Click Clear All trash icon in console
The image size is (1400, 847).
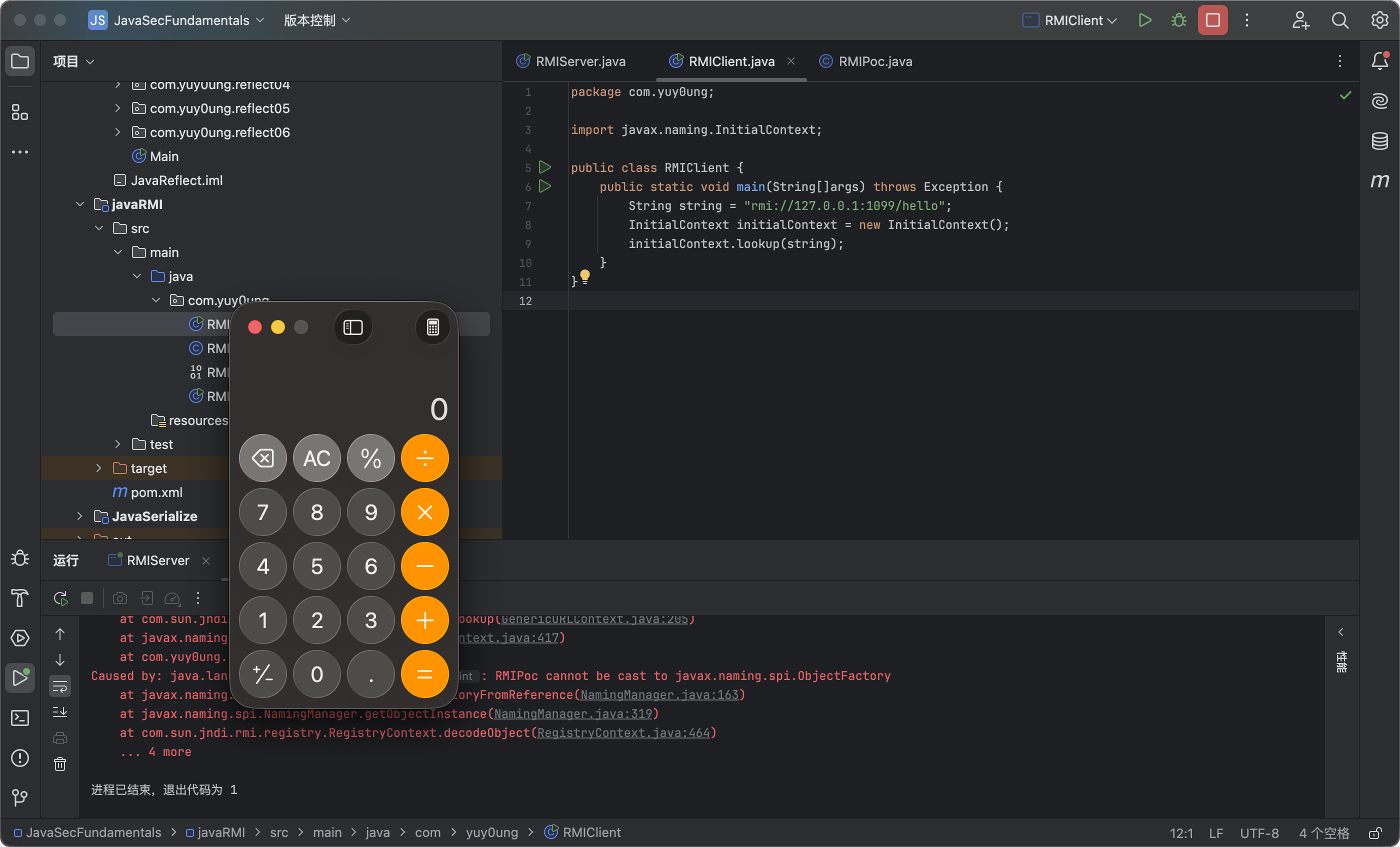click(60, 764)
